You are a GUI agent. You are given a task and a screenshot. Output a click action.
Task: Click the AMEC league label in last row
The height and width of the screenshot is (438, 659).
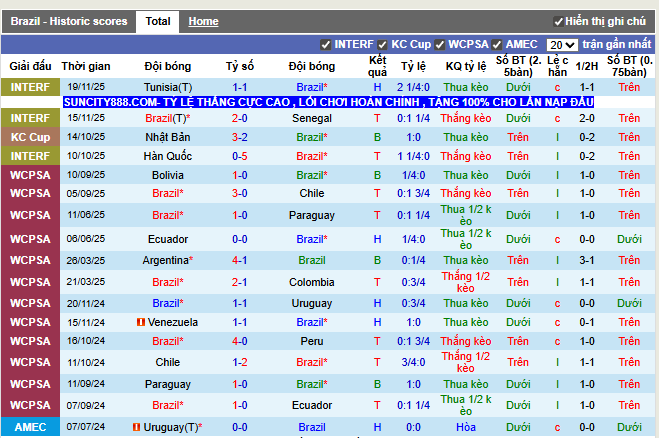tap(30, 427)
